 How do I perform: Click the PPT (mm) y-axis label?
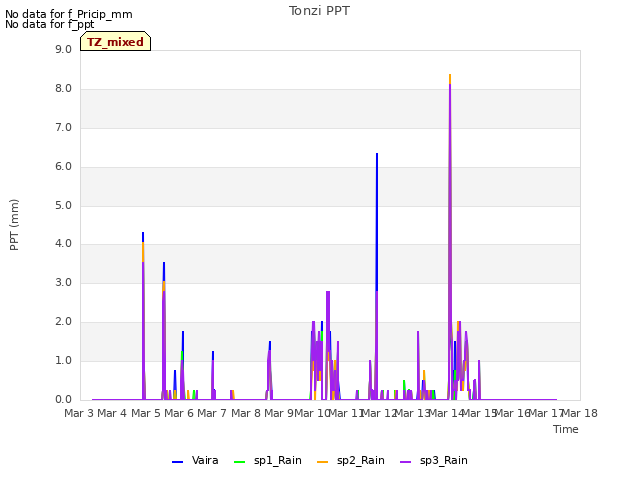14,224
